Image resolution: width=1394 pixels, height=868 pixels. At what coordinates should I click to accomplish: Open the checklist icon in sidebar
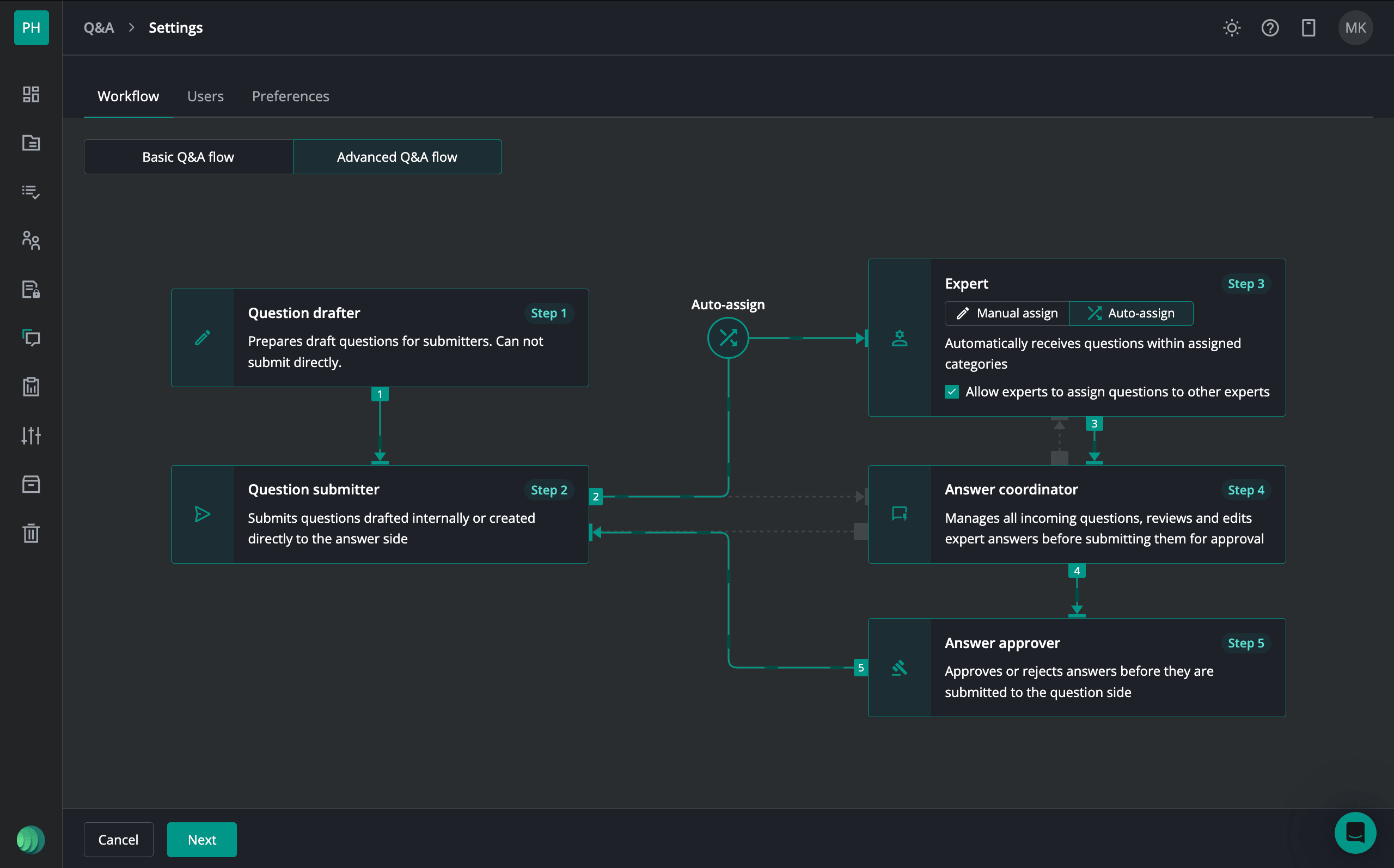coord(31,192)
